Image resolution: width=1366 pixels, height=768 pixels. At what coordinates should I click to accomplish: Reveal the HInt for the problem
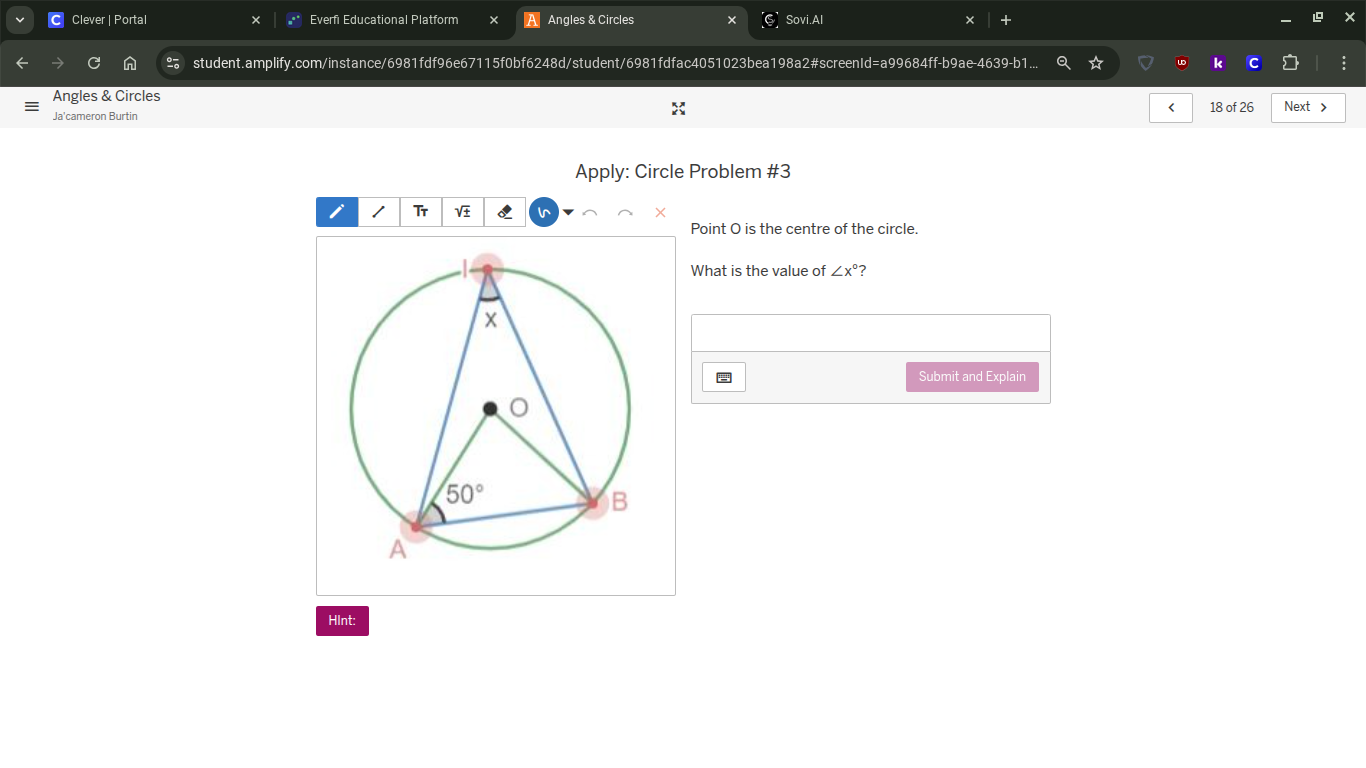point(342,620)
